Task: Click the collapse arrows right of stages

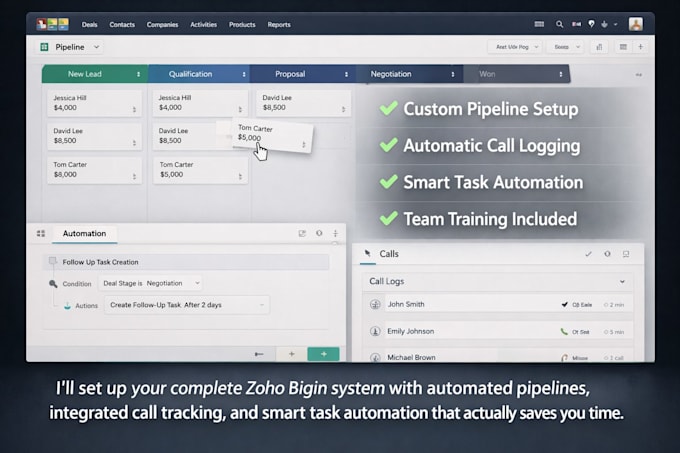Action: tap(639, 75)
